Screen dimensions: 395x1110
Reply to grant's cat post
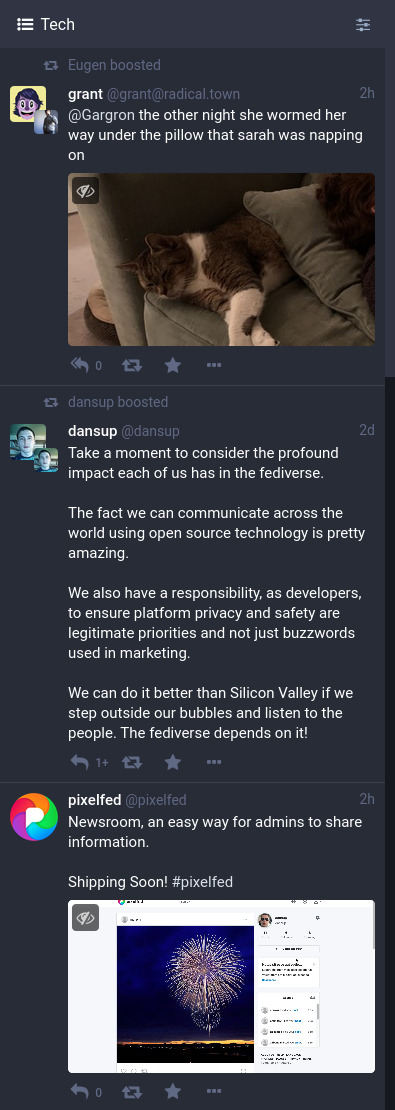(80, 365)
